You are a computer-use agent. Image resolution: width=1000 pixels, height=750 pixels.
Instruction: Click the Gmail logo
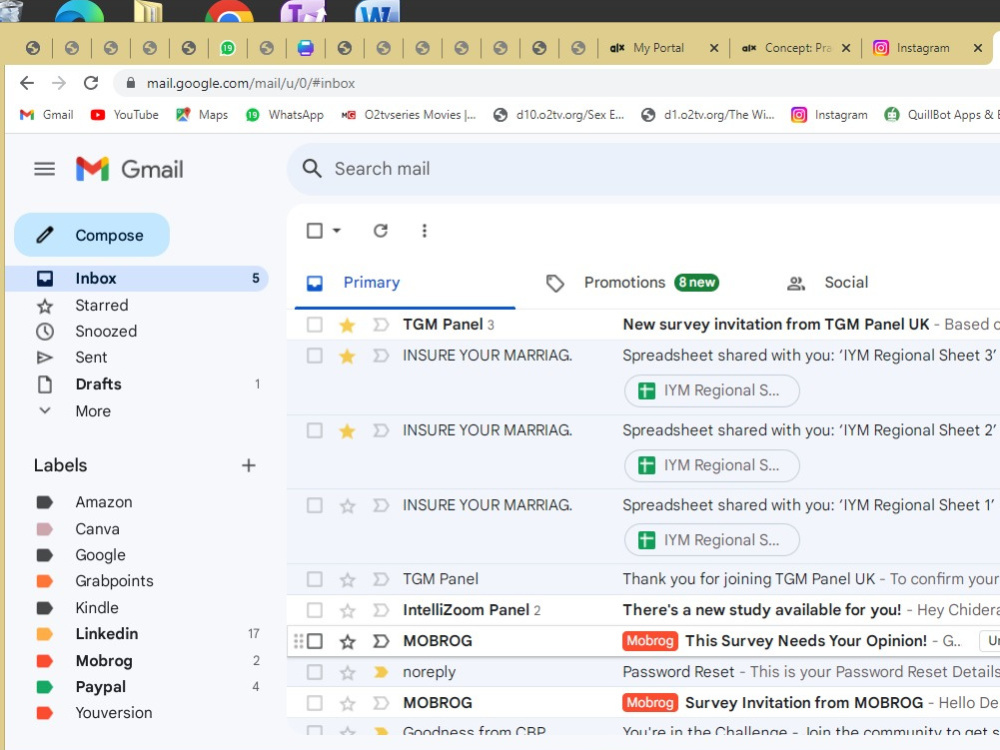point(129,169)
